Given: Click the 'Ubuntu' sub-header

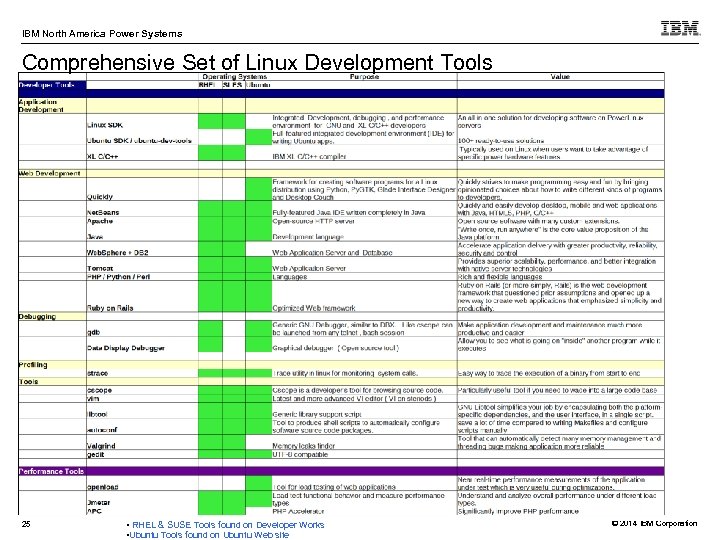Looking at the screenshot, I should coord(259,85).
